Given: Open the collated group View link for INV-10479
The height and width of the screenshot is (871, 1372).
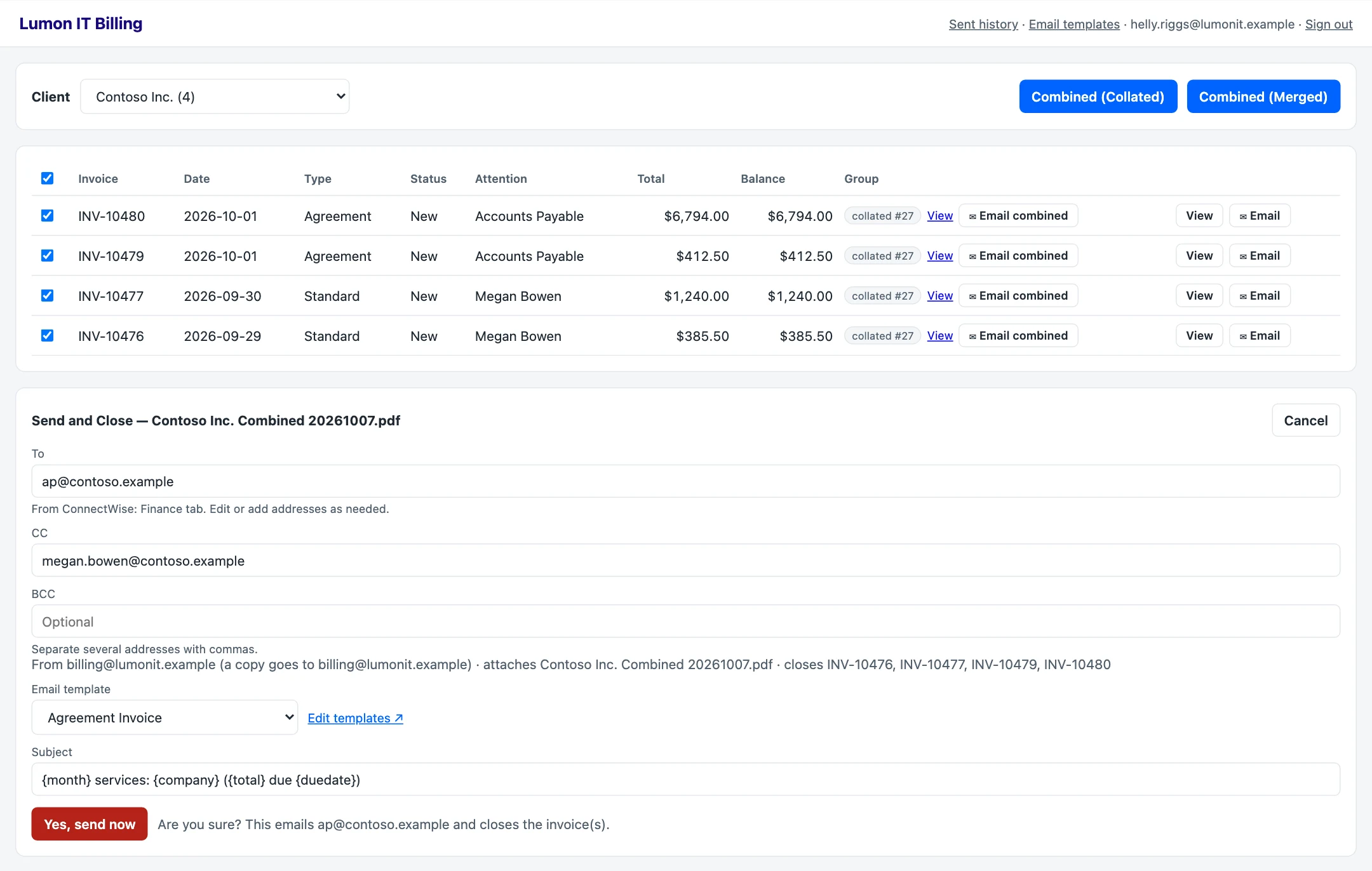Looking at the screenshot, I should point(940,256).
